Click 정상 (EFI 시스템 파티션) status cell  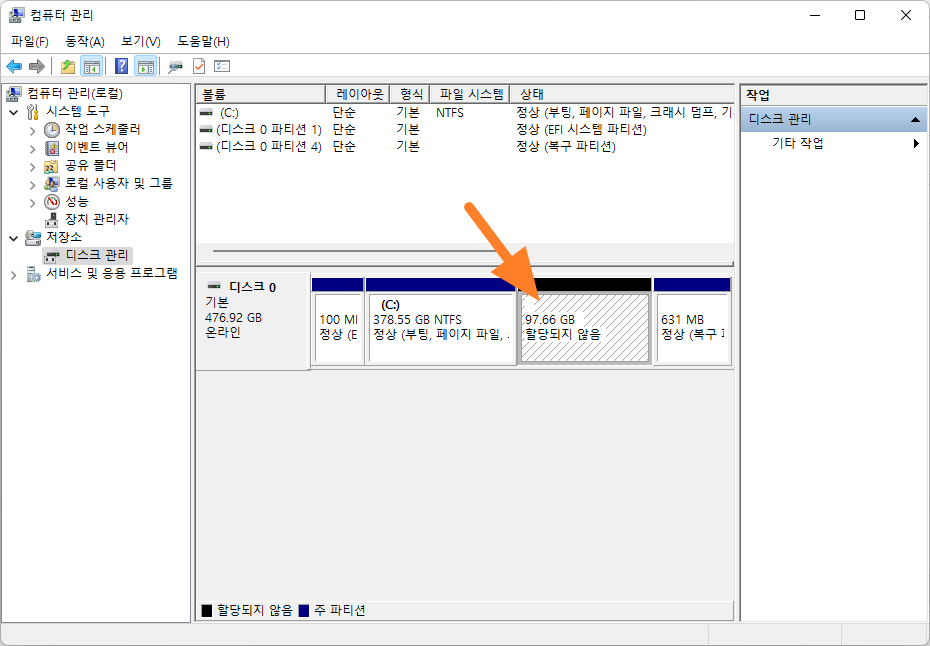tap(581, 129)
